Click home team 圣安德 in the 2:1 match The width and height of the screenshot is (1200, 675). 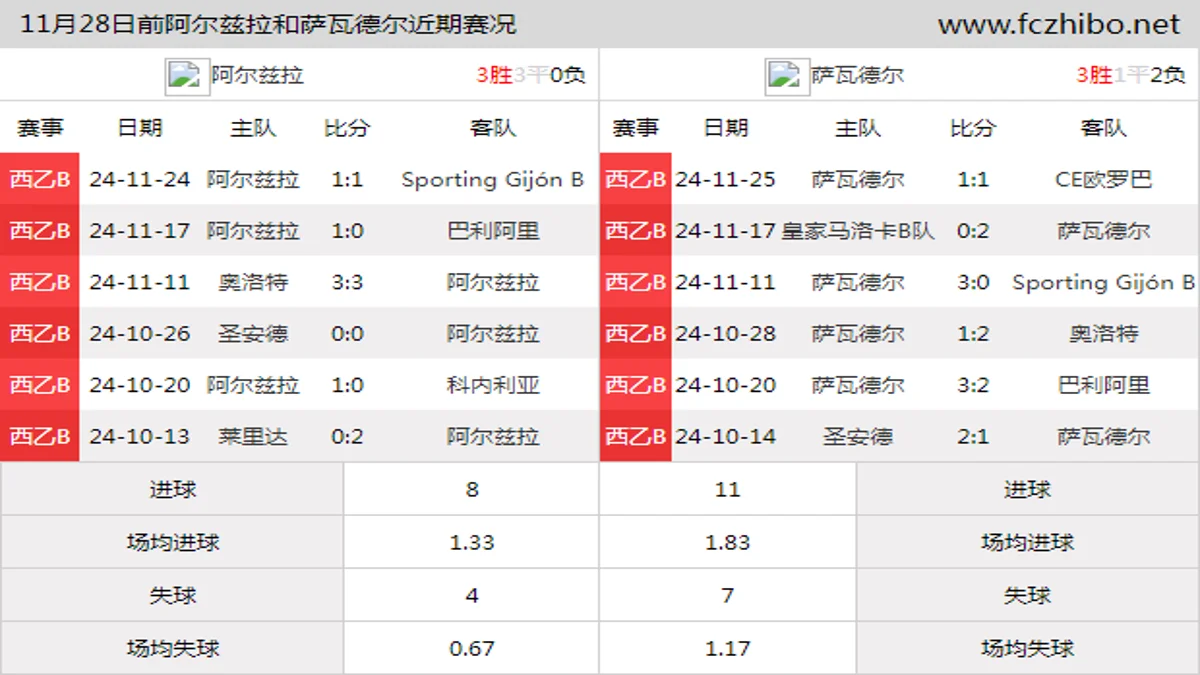point(857,437)
